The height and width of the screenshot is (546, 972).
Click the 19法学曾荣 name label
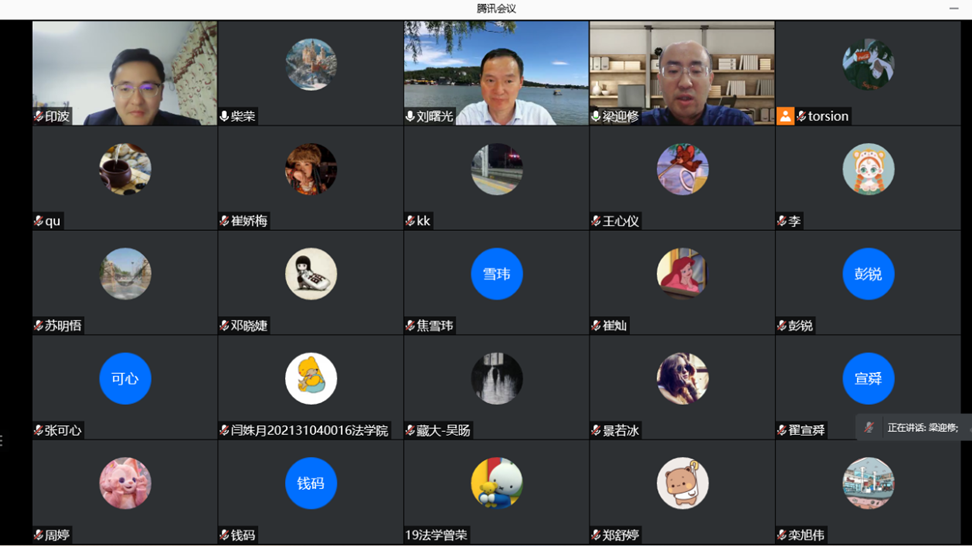(436, 535)
